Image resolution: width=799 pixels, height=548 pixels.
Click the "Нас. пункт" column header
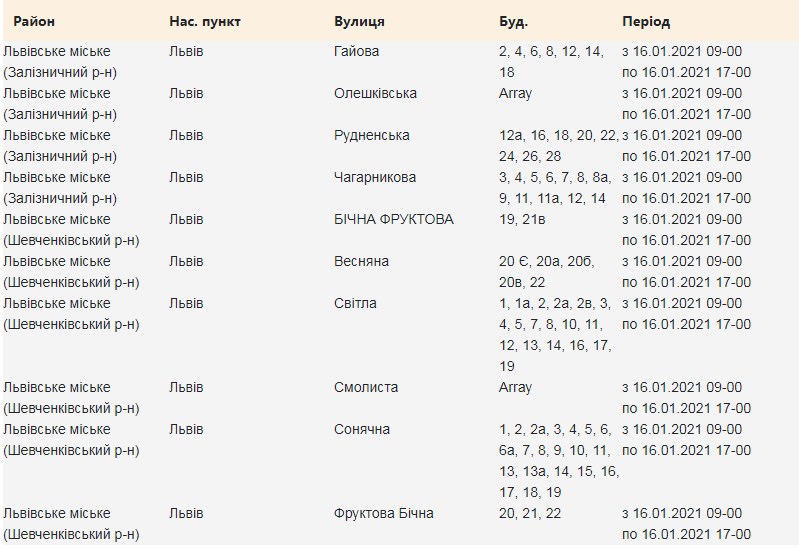(x=205, y=21)
